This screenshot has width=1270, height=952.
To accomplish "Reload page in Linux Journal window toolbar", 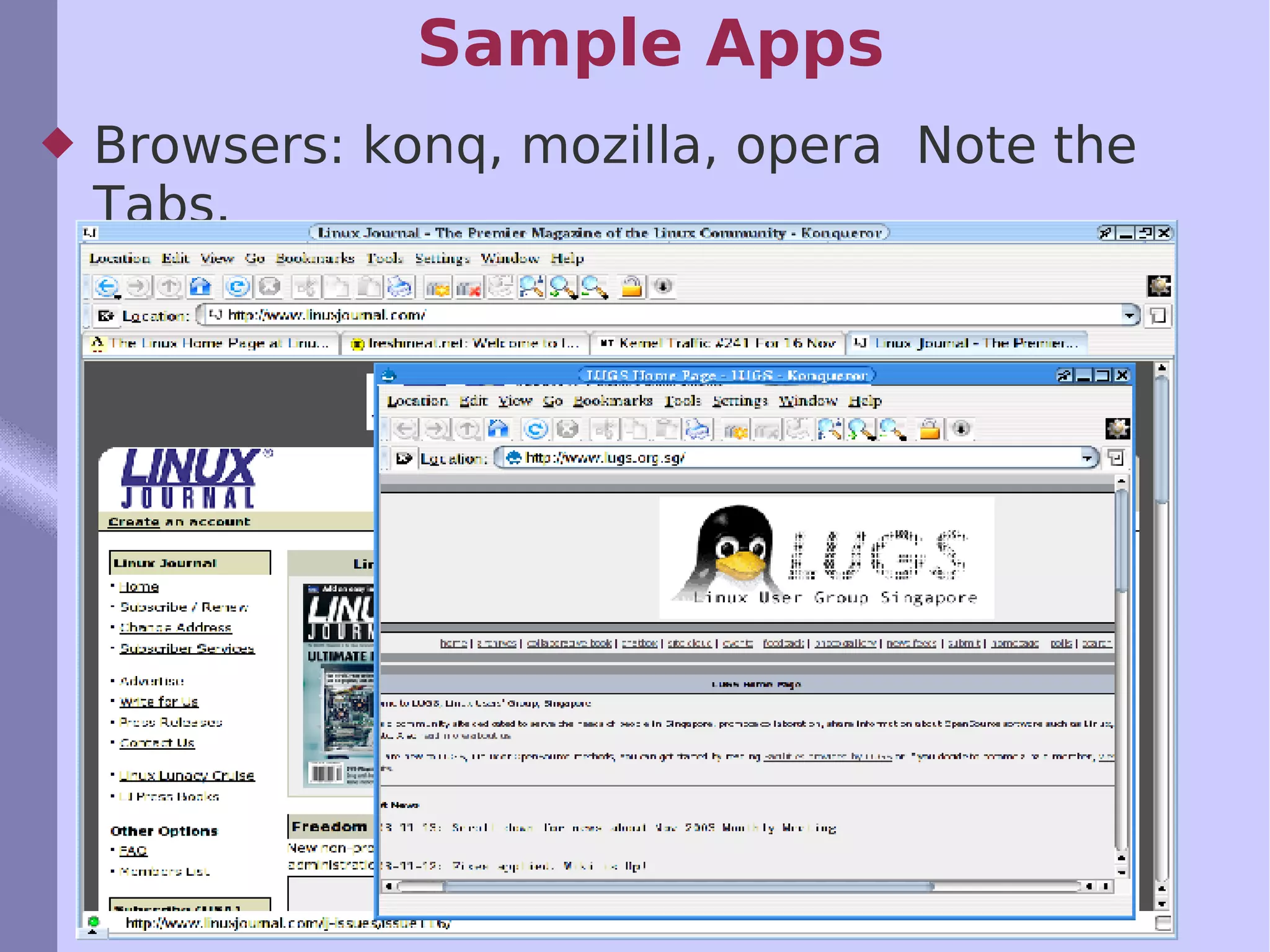I will click(238, 287).
